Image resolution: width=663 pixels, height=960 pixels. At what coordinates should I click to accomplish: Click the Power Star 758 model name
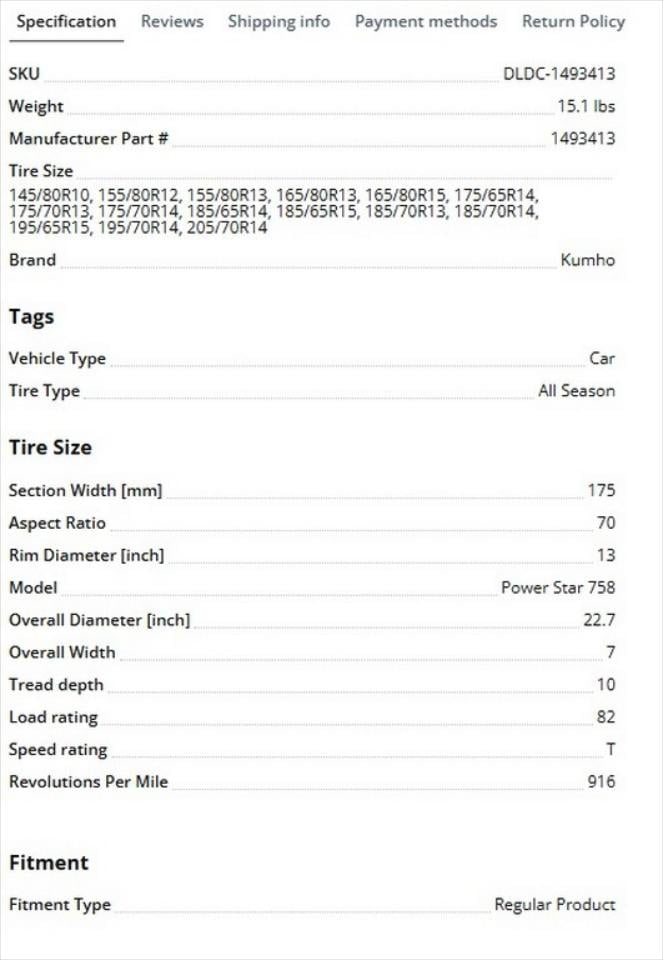tap(558, 588)
